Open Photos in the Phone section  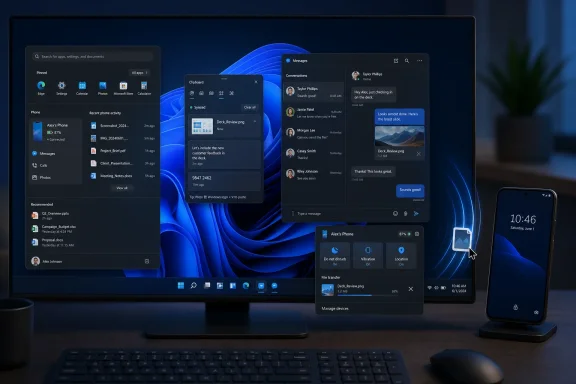coord(42,177)
